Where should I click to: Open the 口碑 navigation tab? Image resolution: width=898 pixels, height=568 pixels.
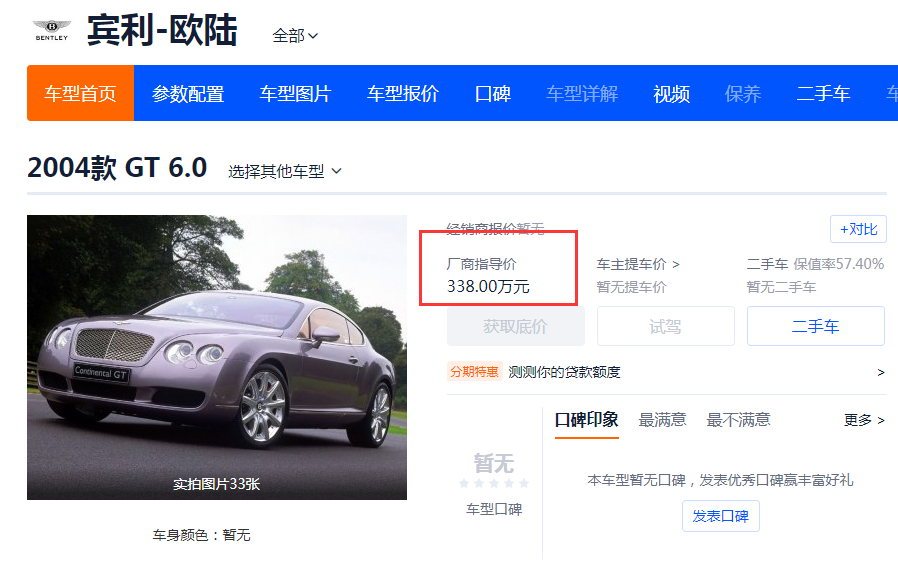click(x=493, y=93)
